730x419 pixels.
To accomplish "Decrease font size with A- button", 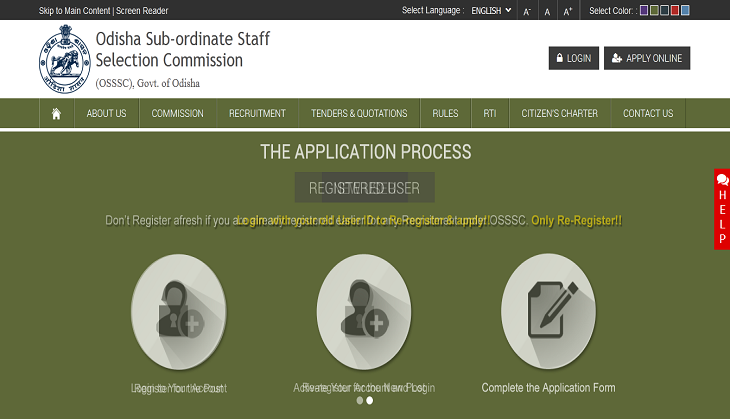I will pyautogui.click(x=527, y=11).
